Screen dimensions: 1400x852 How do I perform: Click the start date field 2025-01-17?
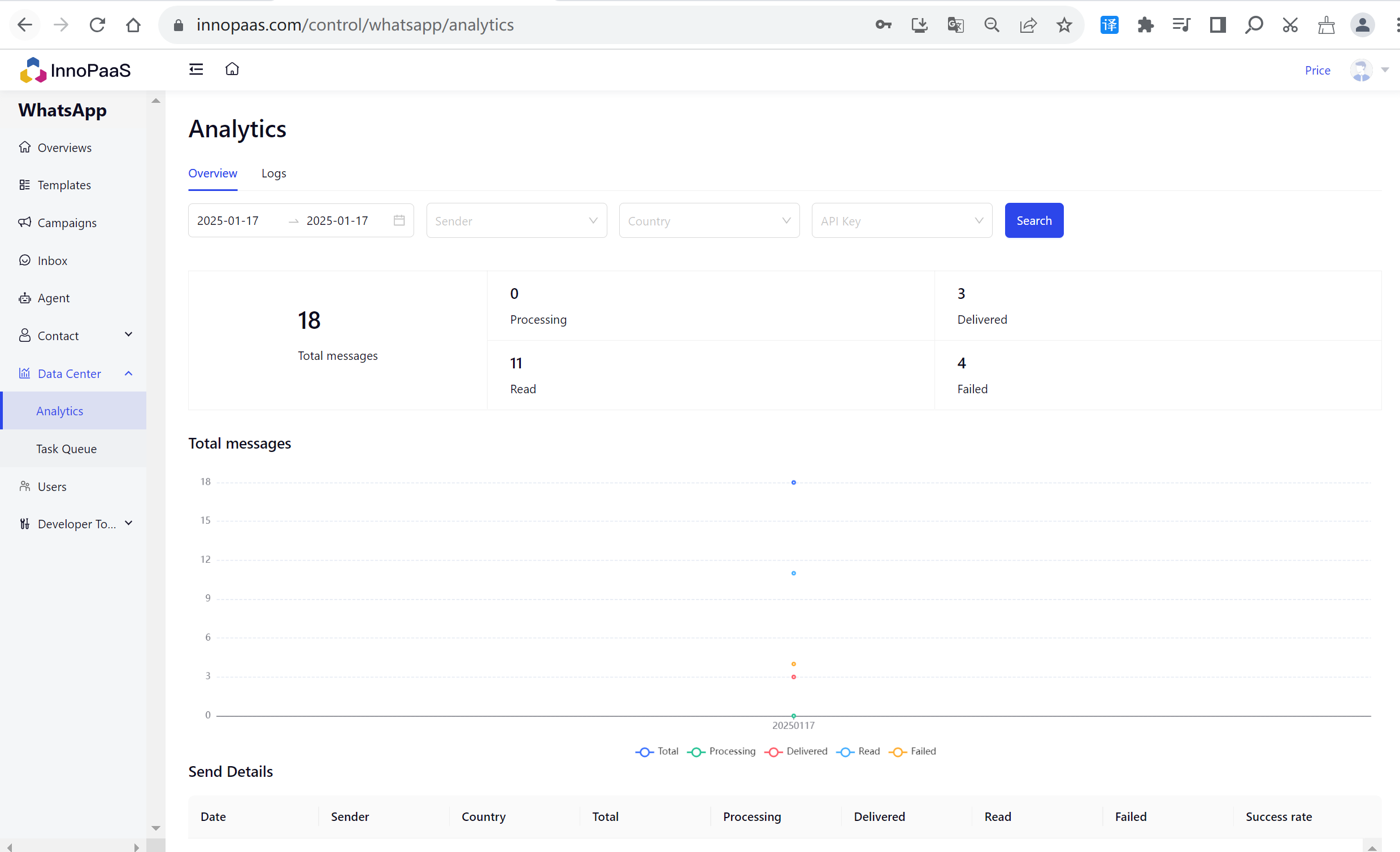click(228, 220)
